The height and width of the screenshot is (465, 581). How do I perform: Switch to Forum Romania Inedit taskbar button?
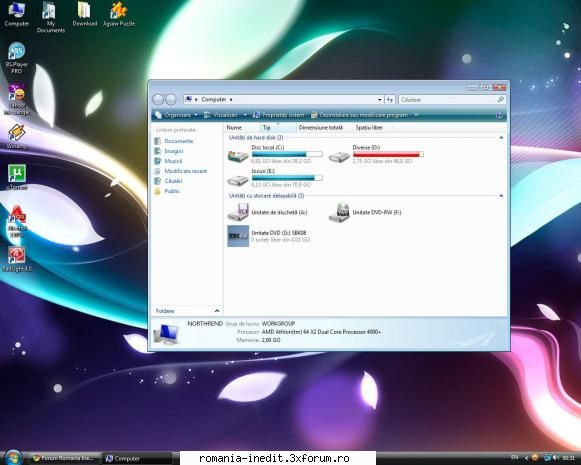click(64, 458)
